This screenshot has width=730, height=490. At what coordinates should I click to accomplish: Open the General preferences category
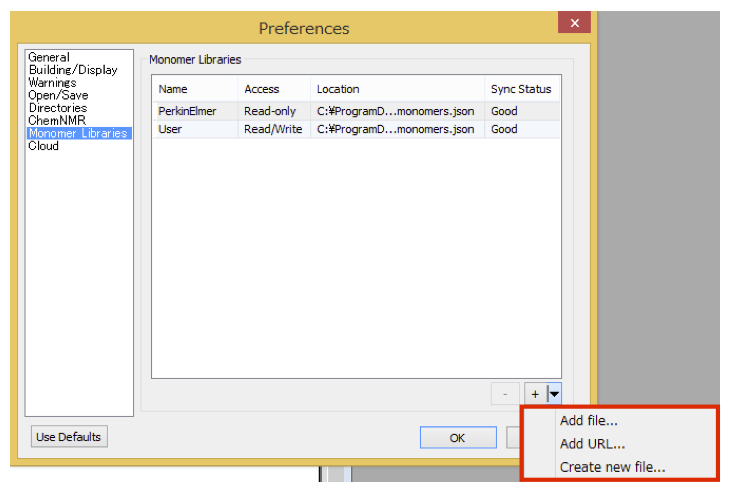(x=49, y=58)
